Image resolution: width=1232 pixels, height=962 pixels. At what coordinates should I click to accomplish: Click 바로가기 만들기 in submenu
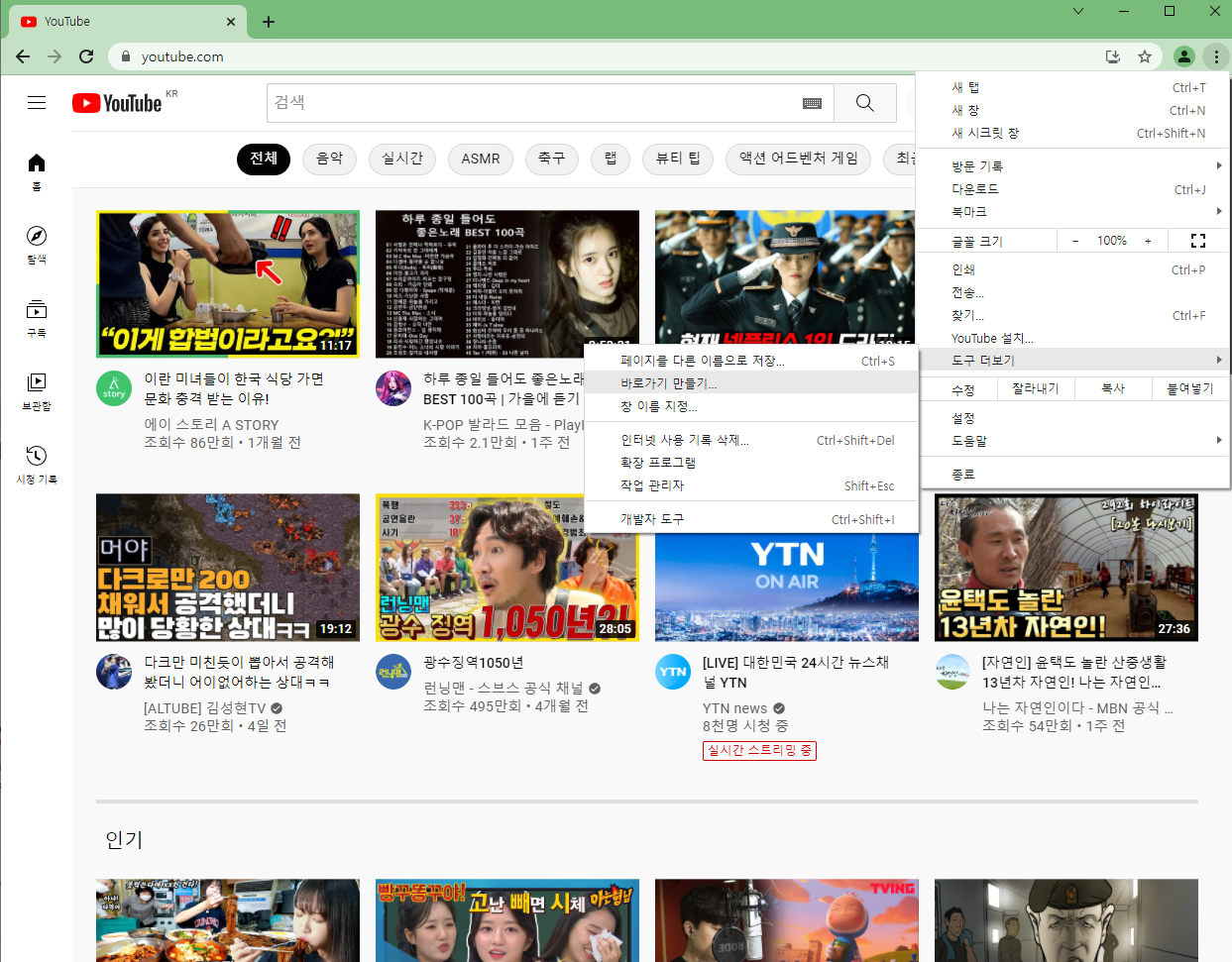[751, 383]
